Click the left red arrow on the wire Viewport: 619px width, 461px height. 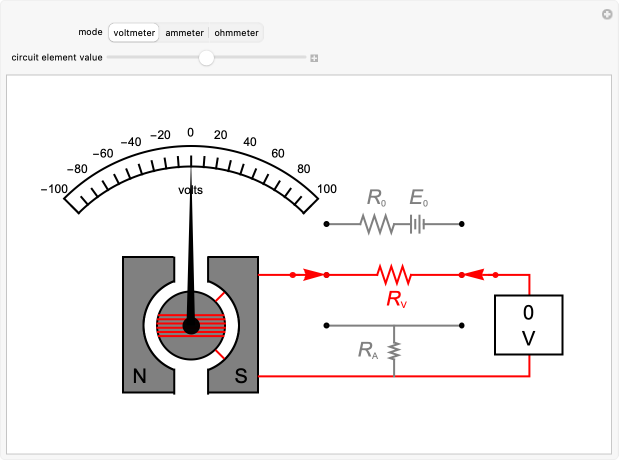(312, 273)
